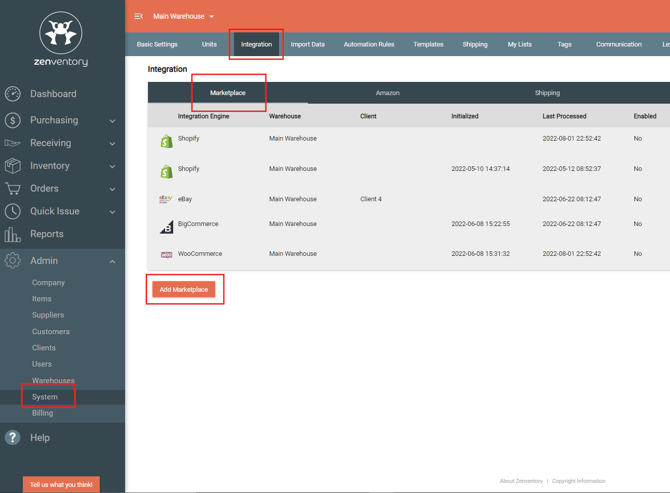Go to the Dashboard menu item
Screen dimensions: 670x493
coord(53,94)
